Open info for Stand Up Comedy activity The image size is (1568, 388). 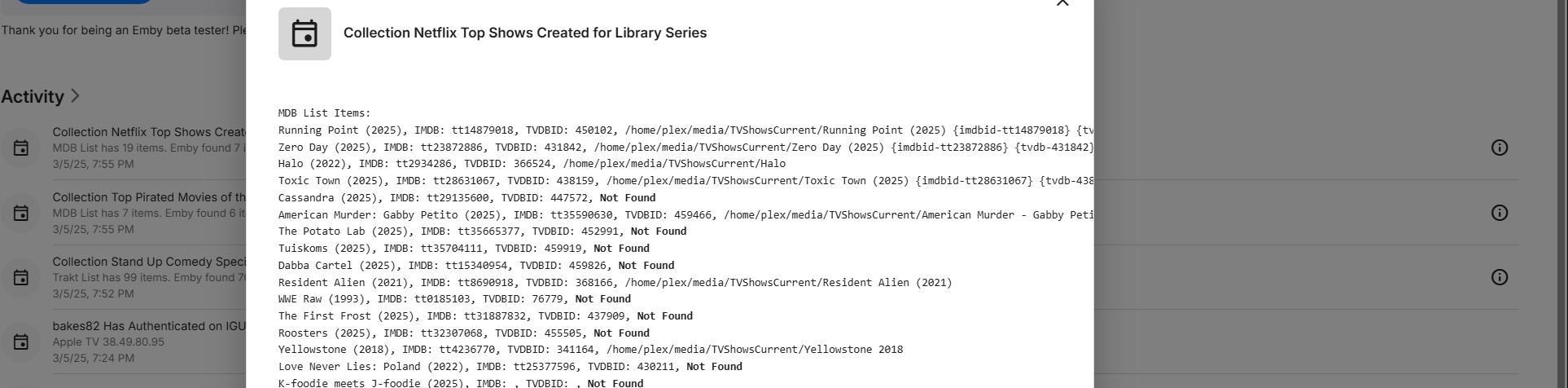(x=1499, y=277)
